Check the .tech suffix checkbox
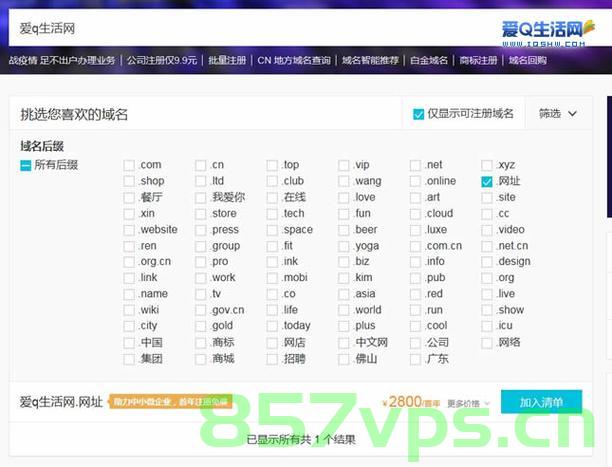 point(272,214)
